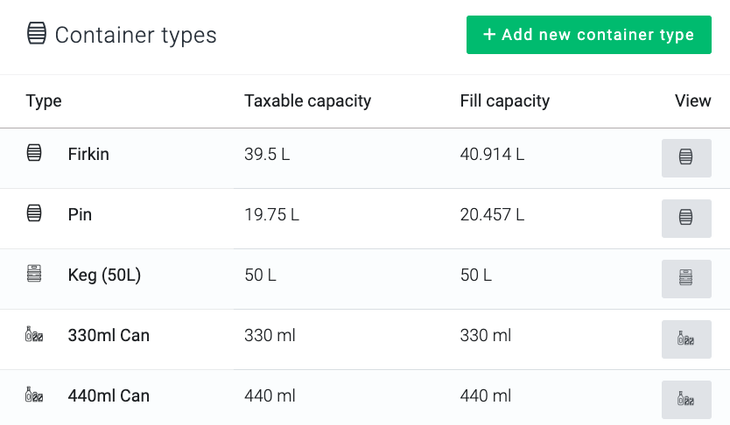Click the keg icon left of Keg (50L)
The width and height of the screenshot is (730, 425).
point(34,274)
